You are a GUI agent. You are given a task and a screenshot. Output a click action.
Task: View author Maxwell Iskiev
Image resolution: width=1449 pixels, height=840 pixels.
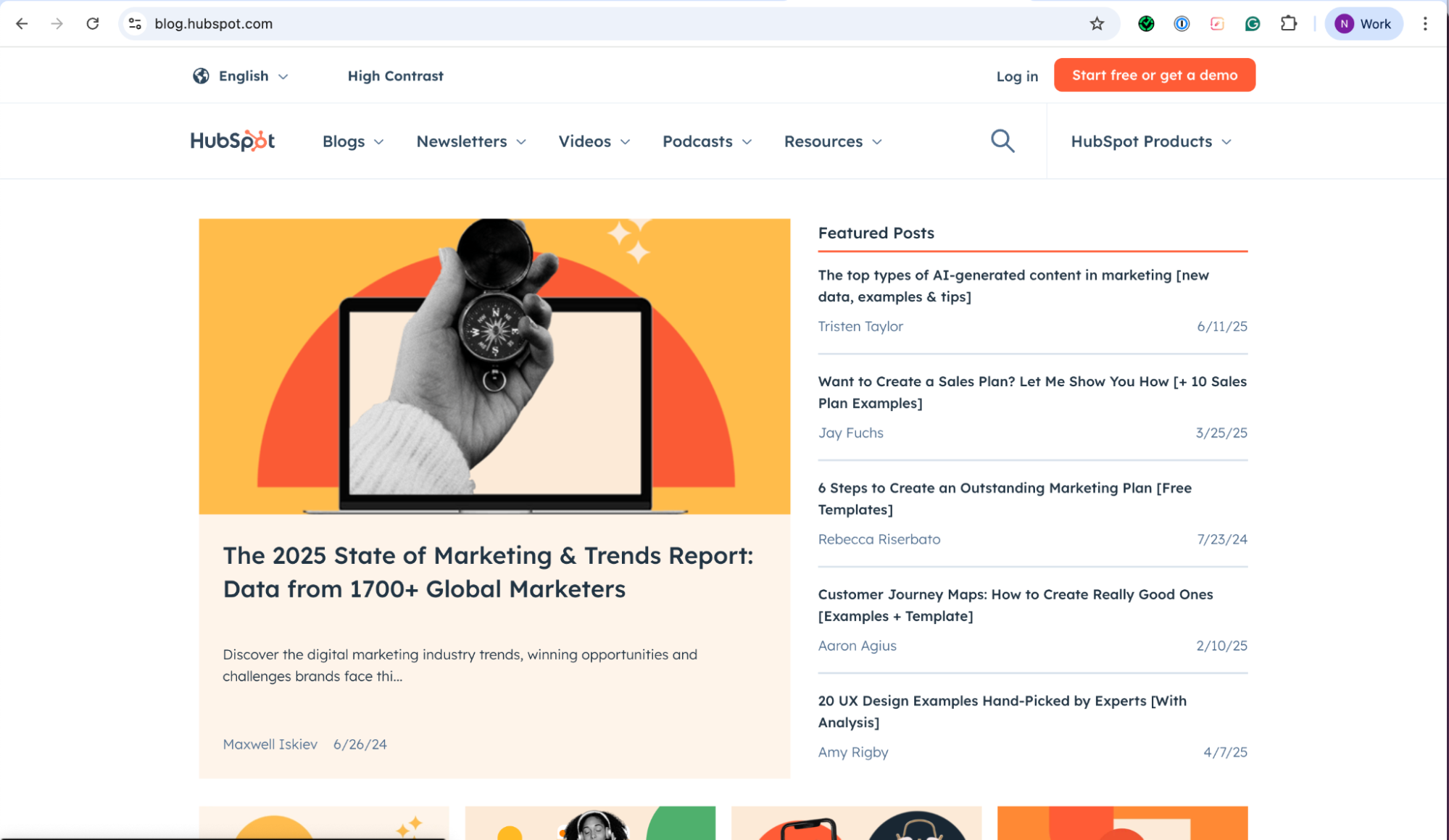[270, 744]
